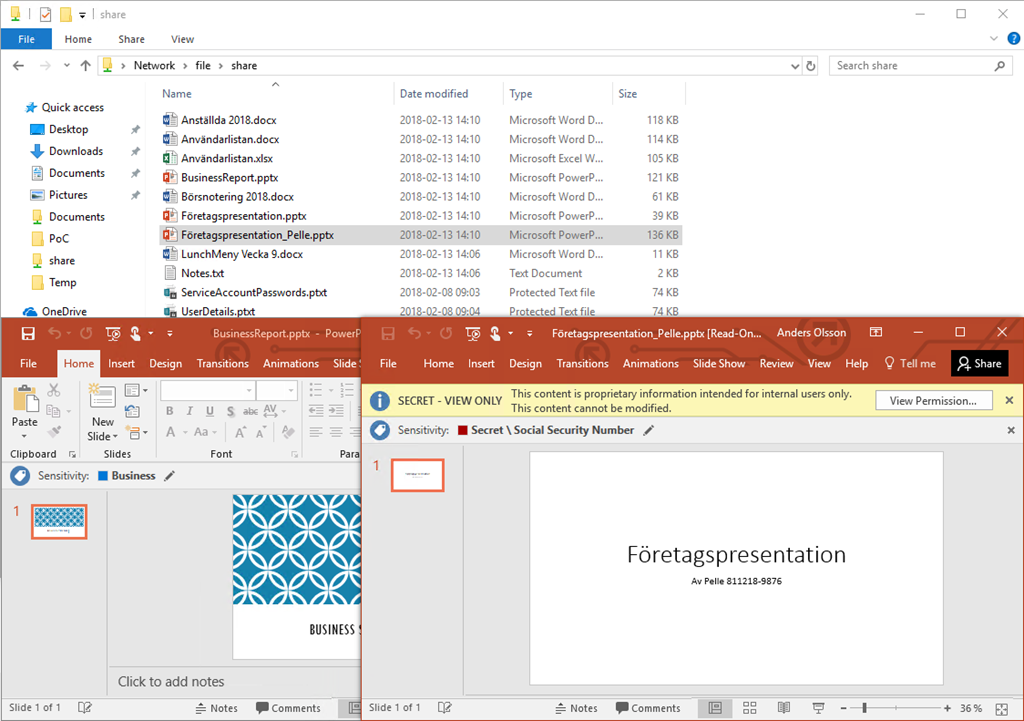
Task: Click Paste icon in BusinessReport ribbon
Action: point(25,400)
